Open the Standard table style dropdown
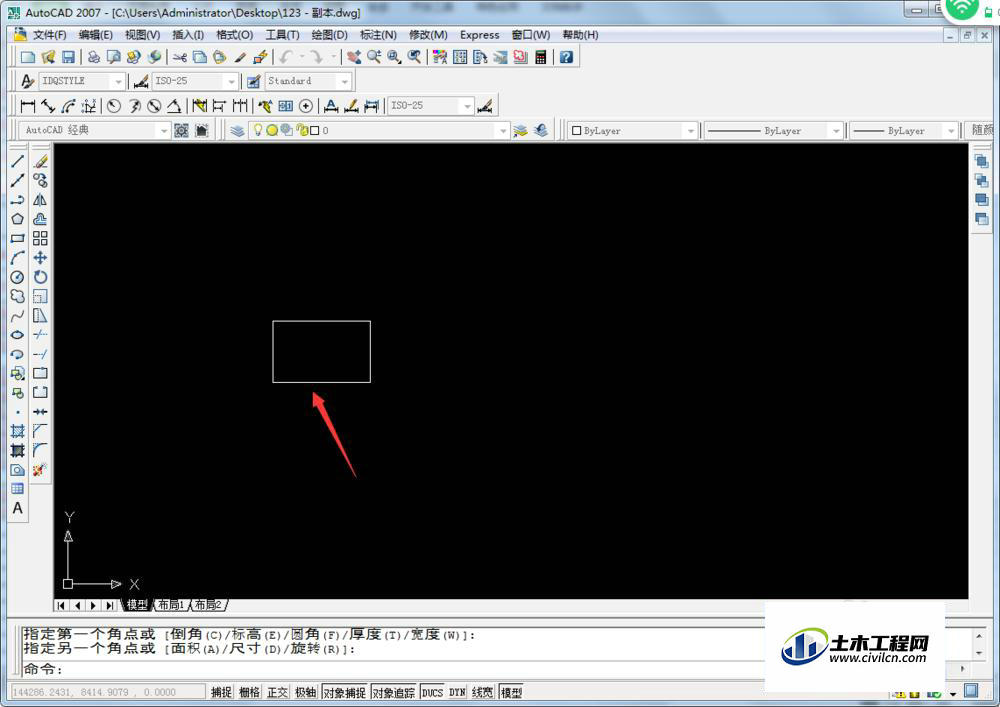1000x707 pixels. point(344,82)
